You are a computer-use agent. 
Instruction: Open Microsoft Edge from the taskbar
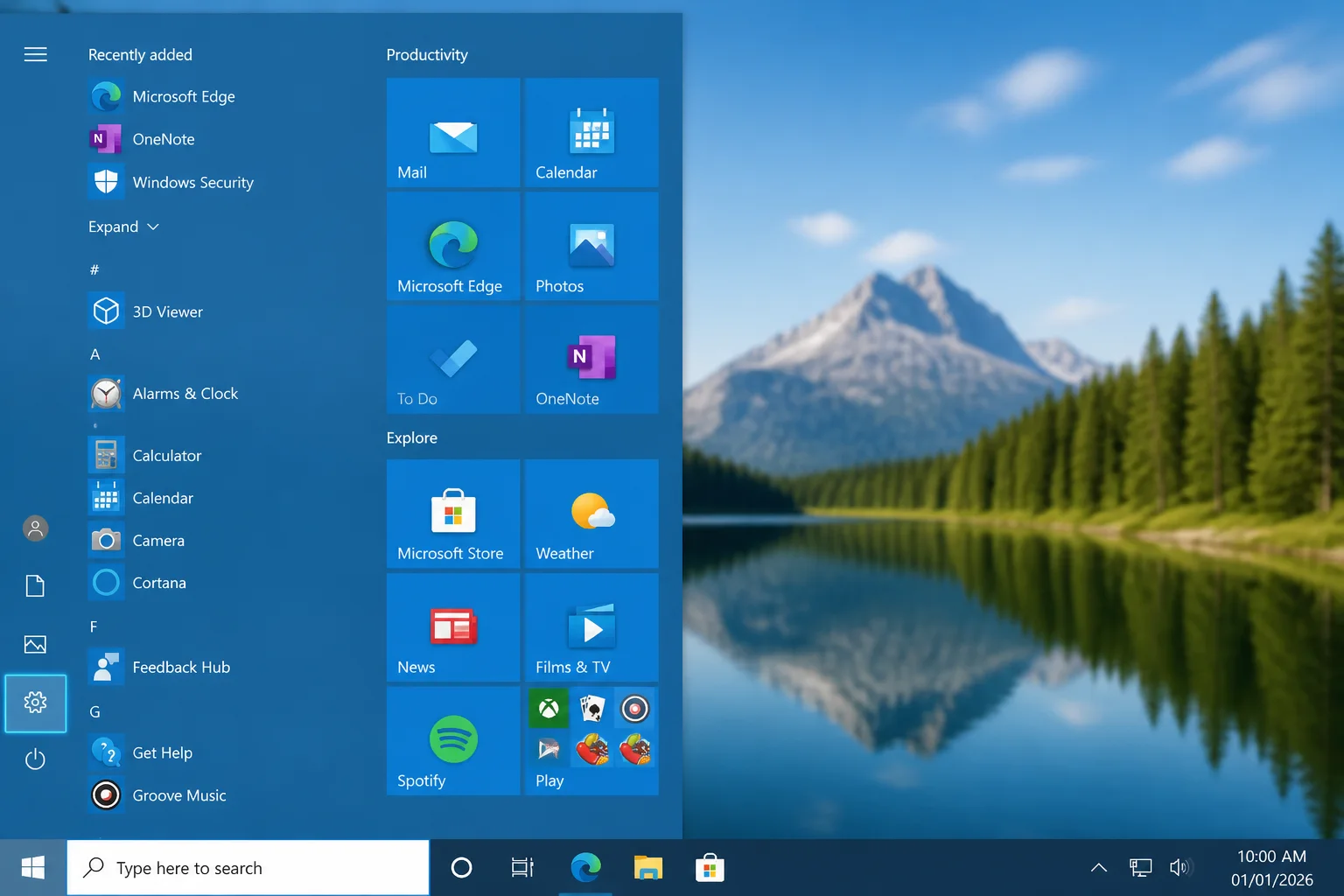(x=585, y=867)
